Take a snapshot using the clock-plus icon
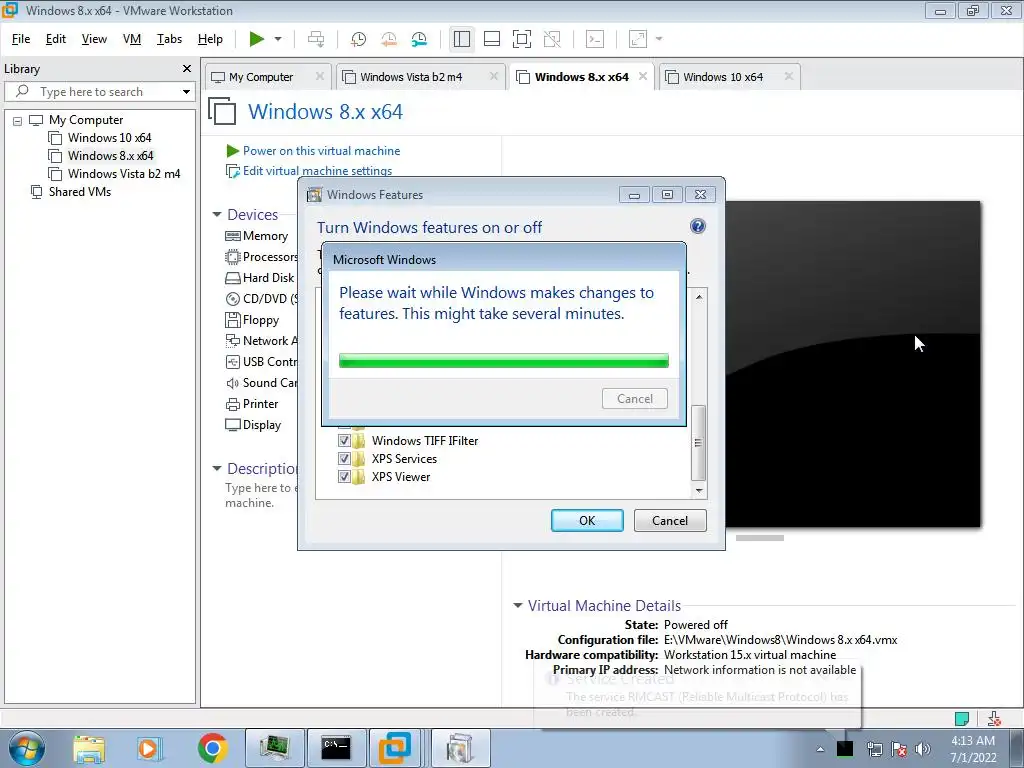This screenshot has width=1024, height=768. click(x=358, y=39)
